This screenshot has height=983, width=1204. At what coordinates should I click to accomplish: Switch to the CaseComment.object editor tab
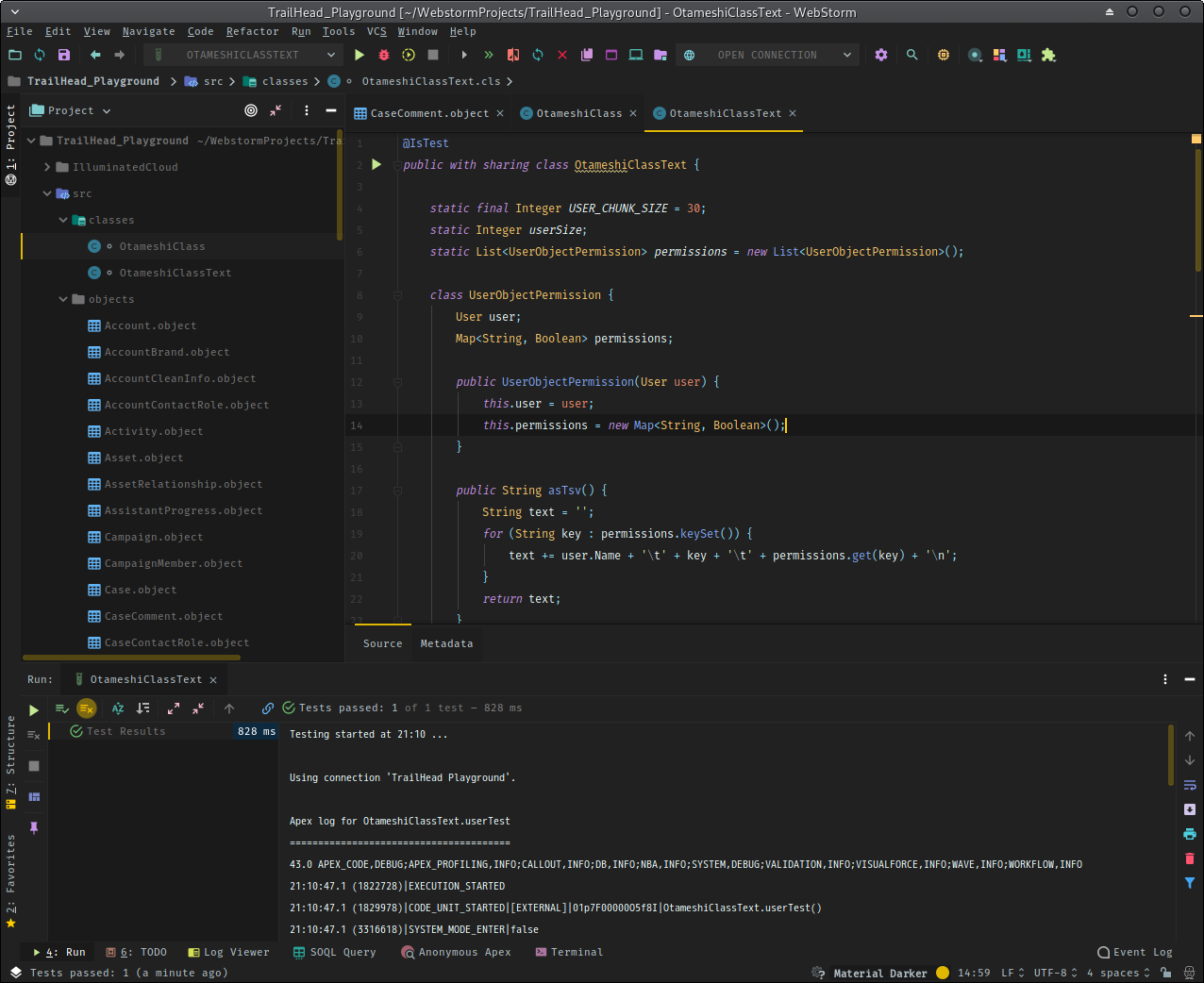[x=429, y=113]
